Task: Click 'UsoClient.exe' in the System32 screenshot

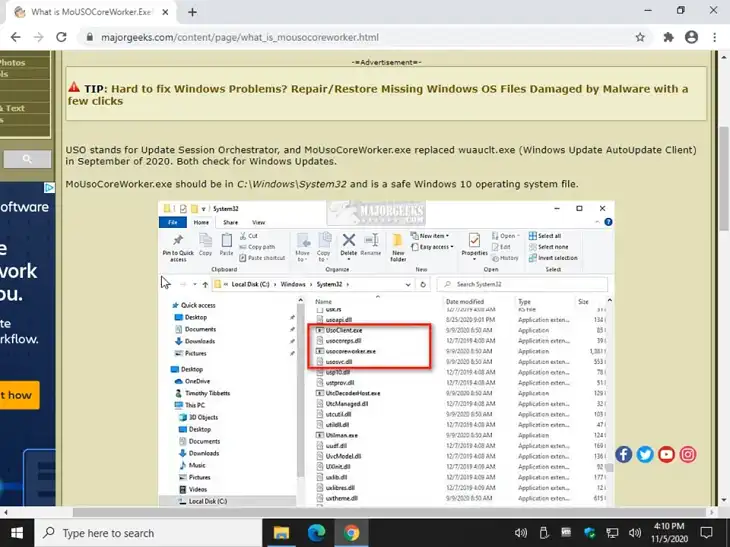Action: (344, 330)
